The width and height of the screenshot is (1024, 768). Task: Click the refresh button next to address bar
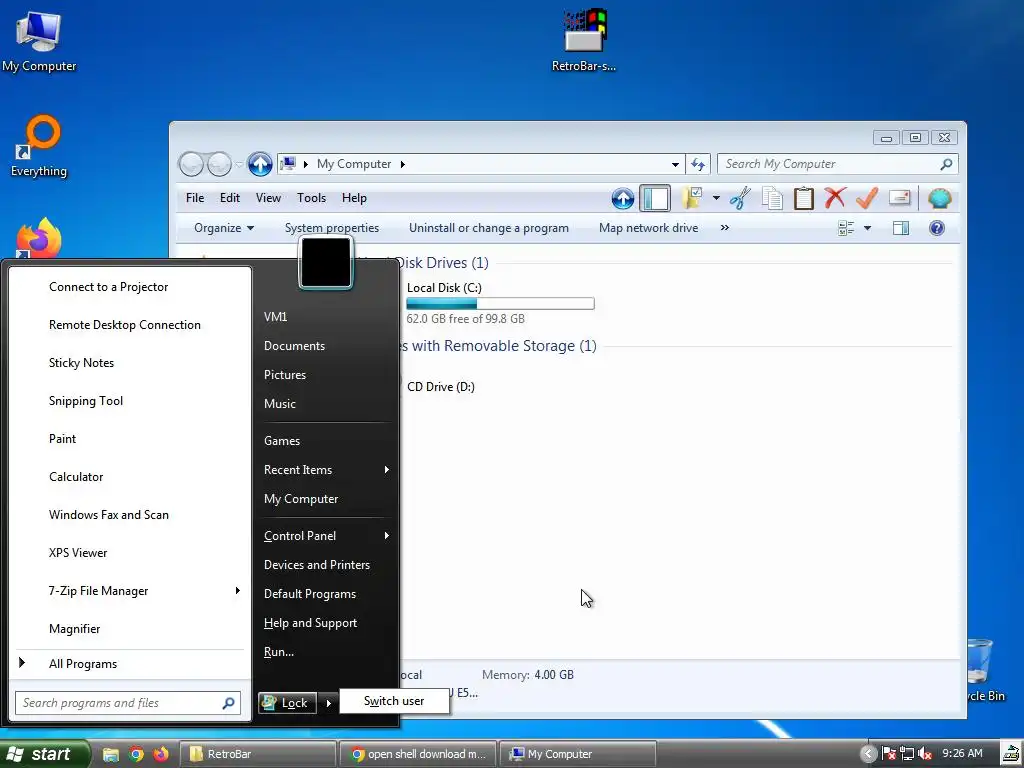tap(698, 165)
